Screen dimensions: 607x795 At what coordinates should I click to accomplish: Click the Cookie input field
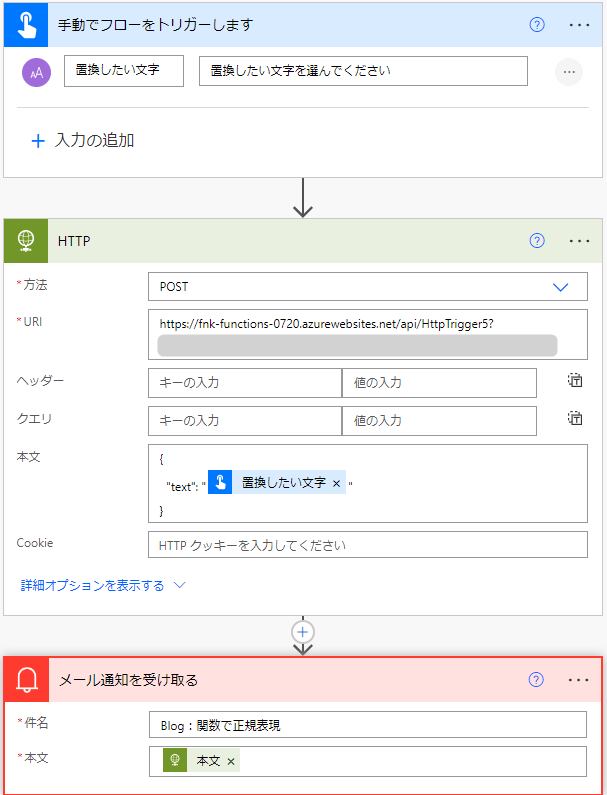(x=368, y=545)
